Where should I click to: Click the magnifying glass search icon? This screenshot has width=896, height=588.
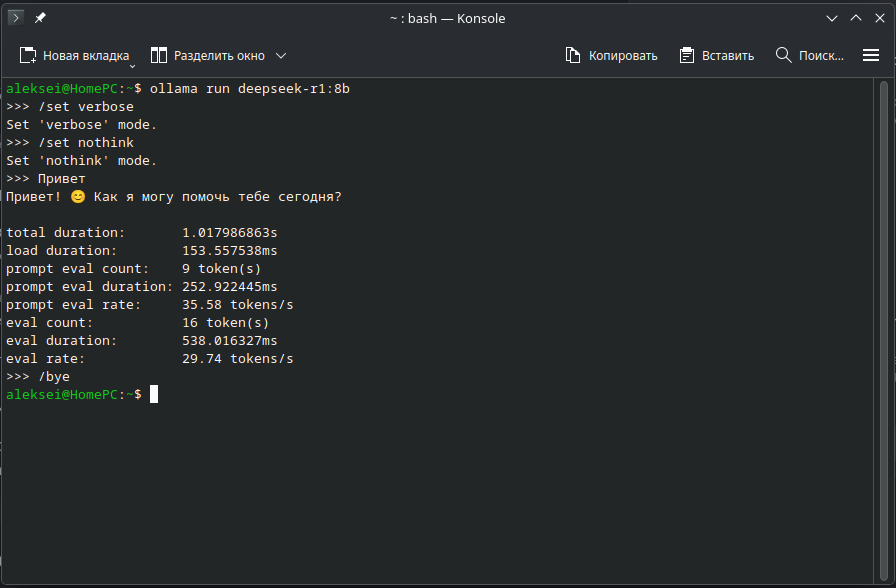783,55
